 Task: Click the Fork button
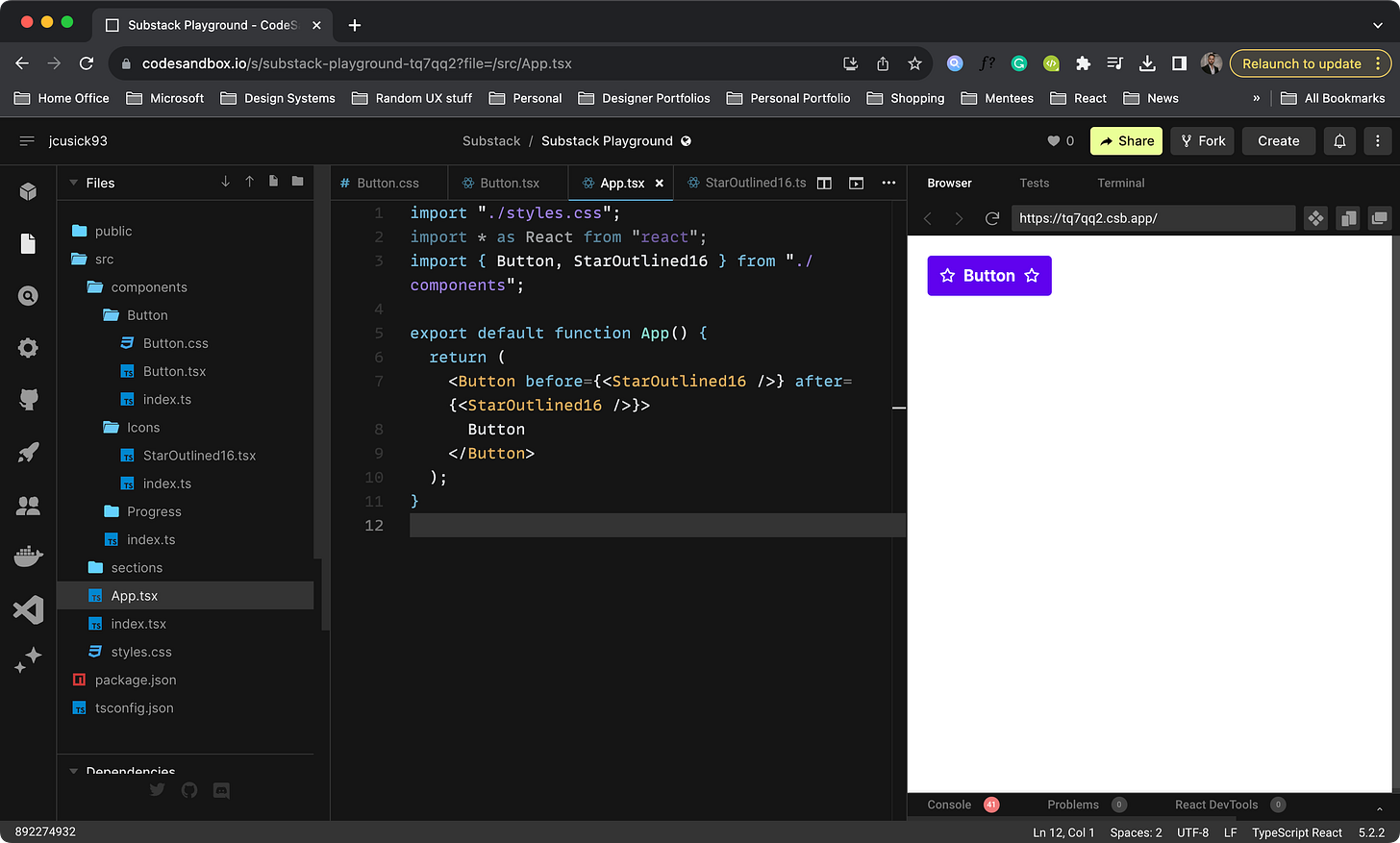pos(1203,141)
